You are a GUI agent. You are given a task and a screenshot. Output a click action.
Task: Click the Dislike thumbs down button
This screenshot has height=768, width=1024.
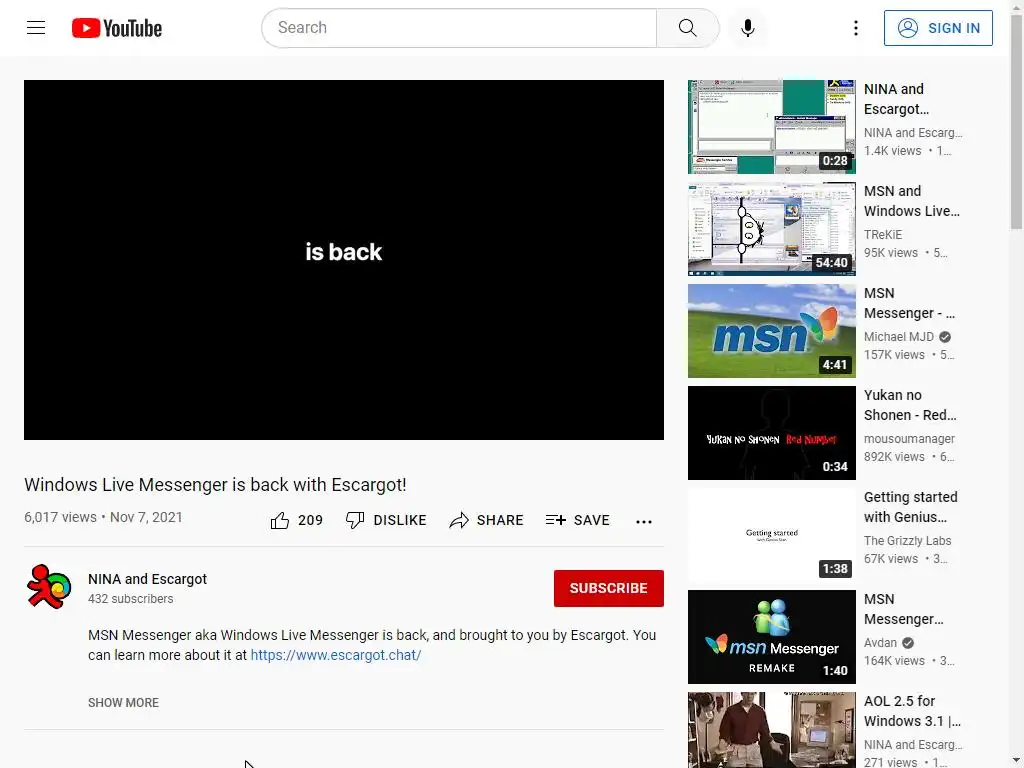386,520
